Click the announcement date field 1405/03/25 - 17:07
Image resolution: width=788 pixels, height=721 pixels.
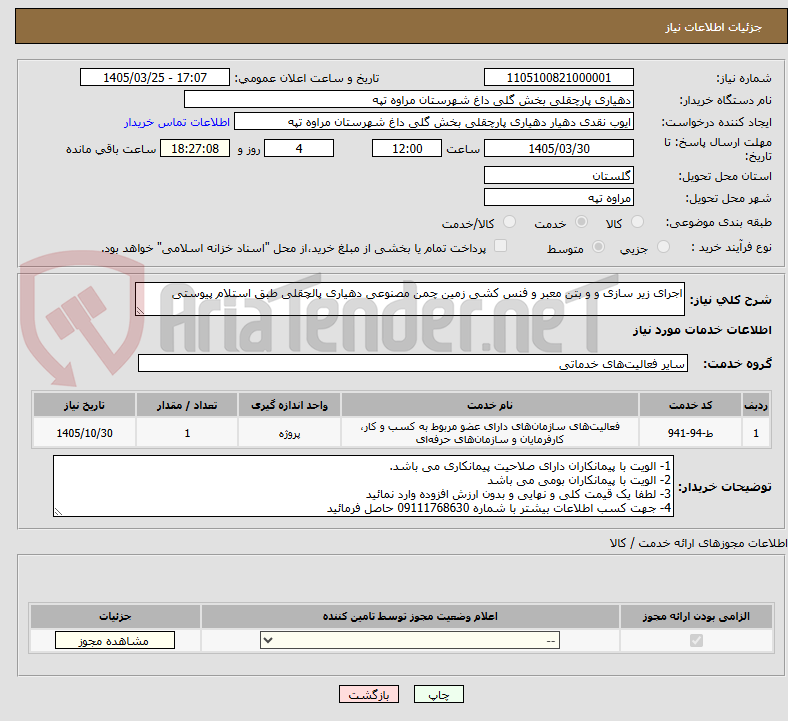[x=155, y=78]
